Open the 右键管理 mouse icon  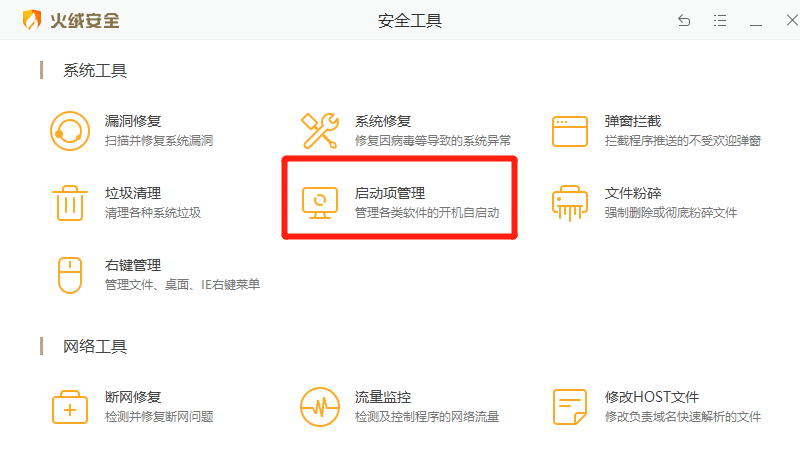click(70, 275)
